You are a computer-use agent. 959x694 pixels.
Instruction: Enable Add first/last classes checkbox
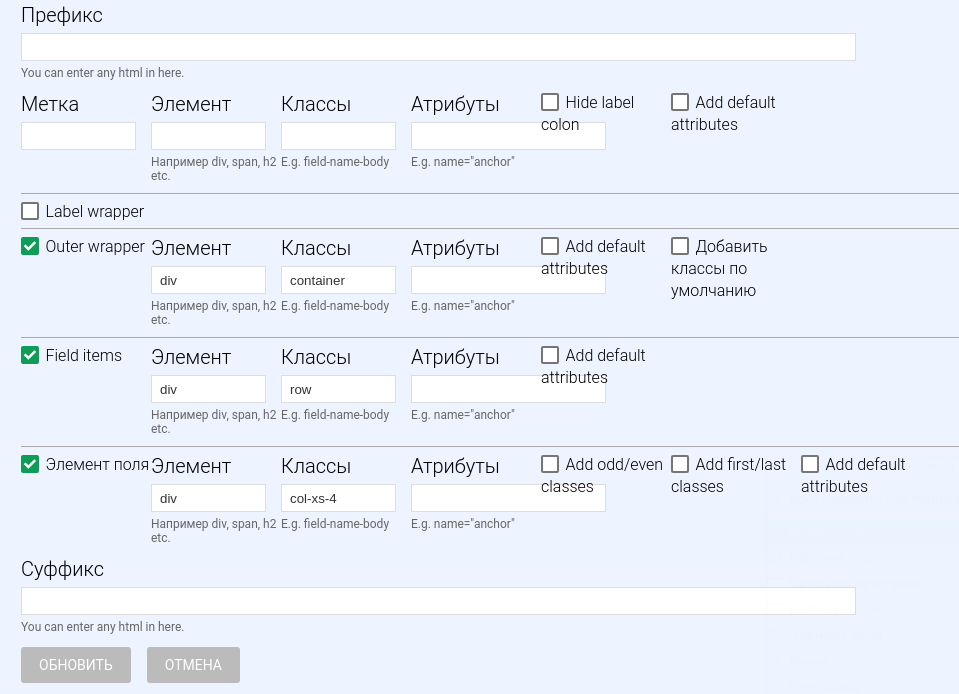point(680,464)
